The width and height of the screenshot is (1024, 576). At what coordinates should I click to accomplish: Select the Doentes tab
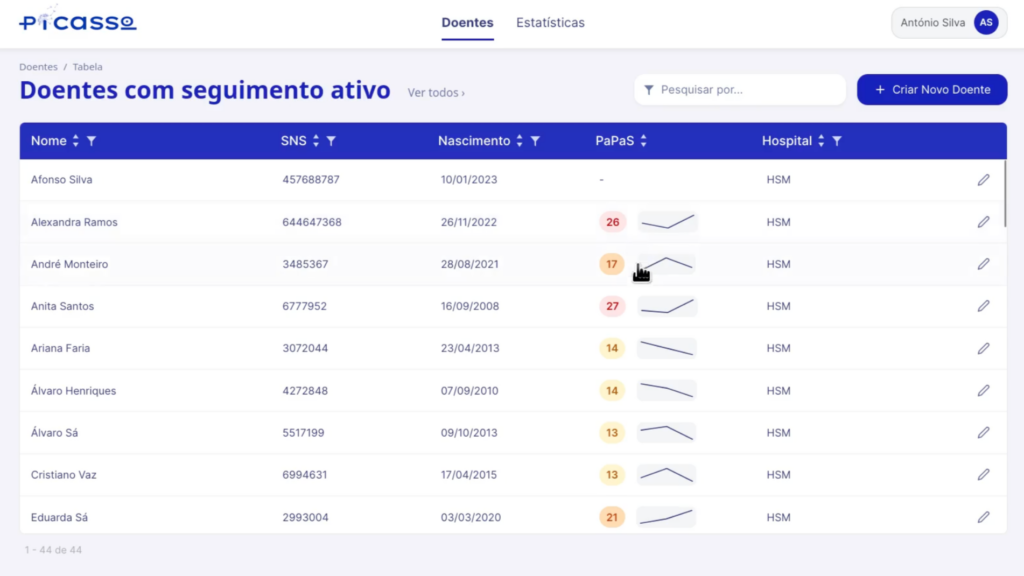pos(467,23)
